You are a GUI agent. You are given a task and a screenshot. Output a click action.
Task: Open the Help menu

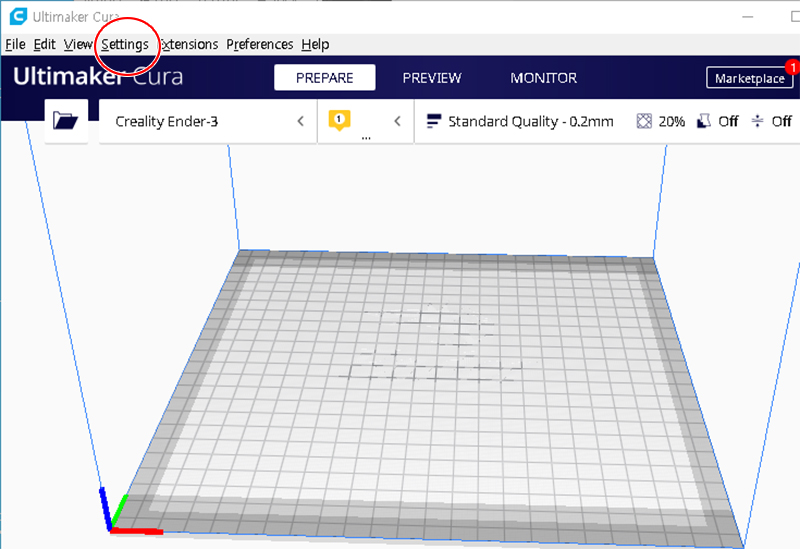[x=315, y=44]
